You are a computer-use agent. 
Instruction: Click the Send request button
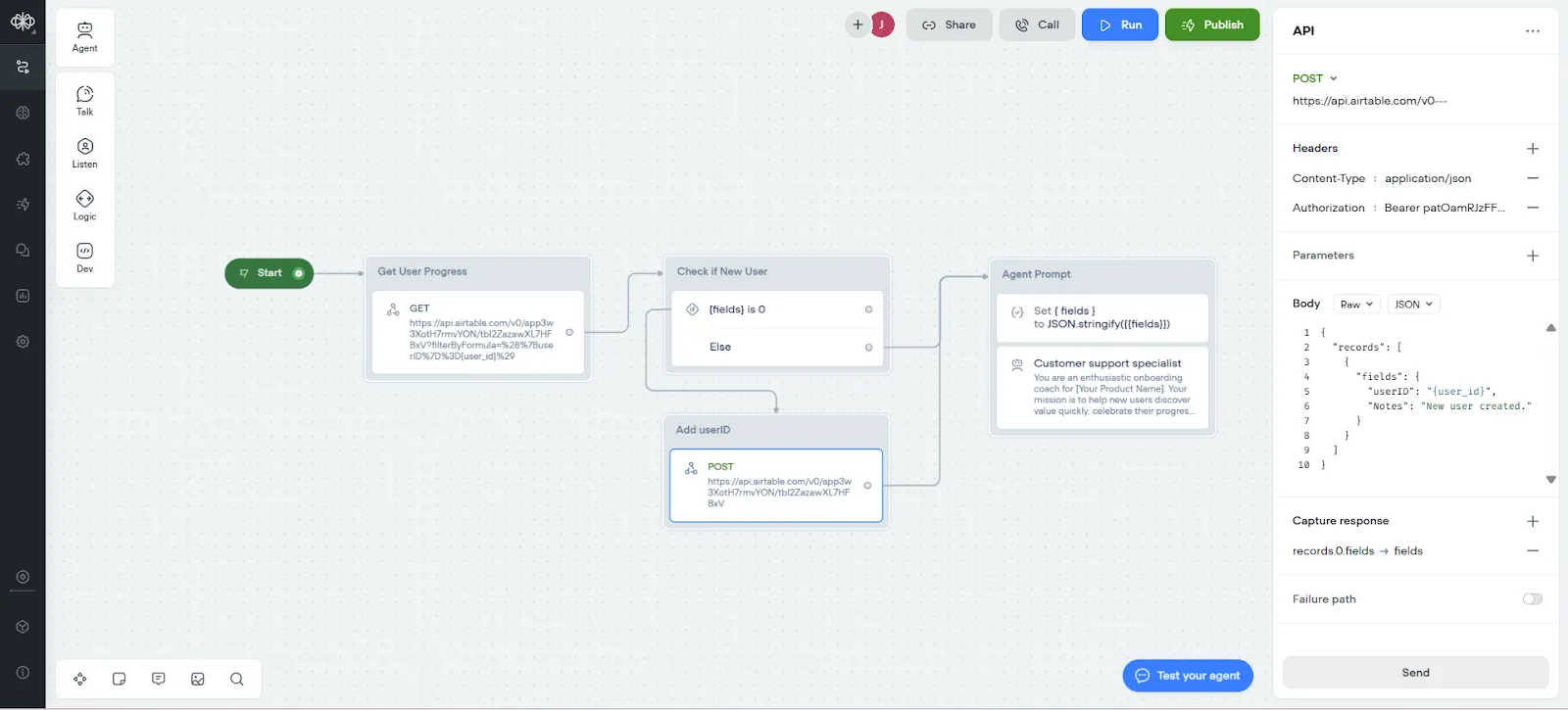[1415, 673]
